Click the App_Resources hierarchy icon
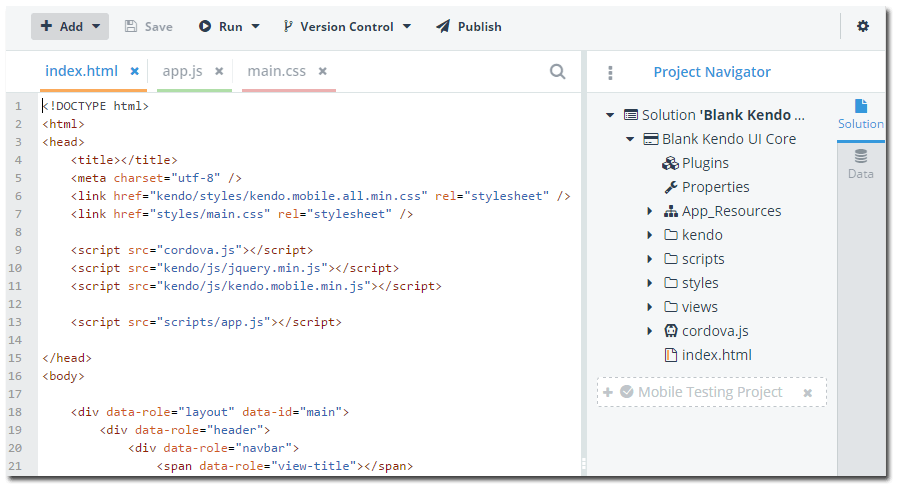 pyautogui.click(x=671, y=212)
